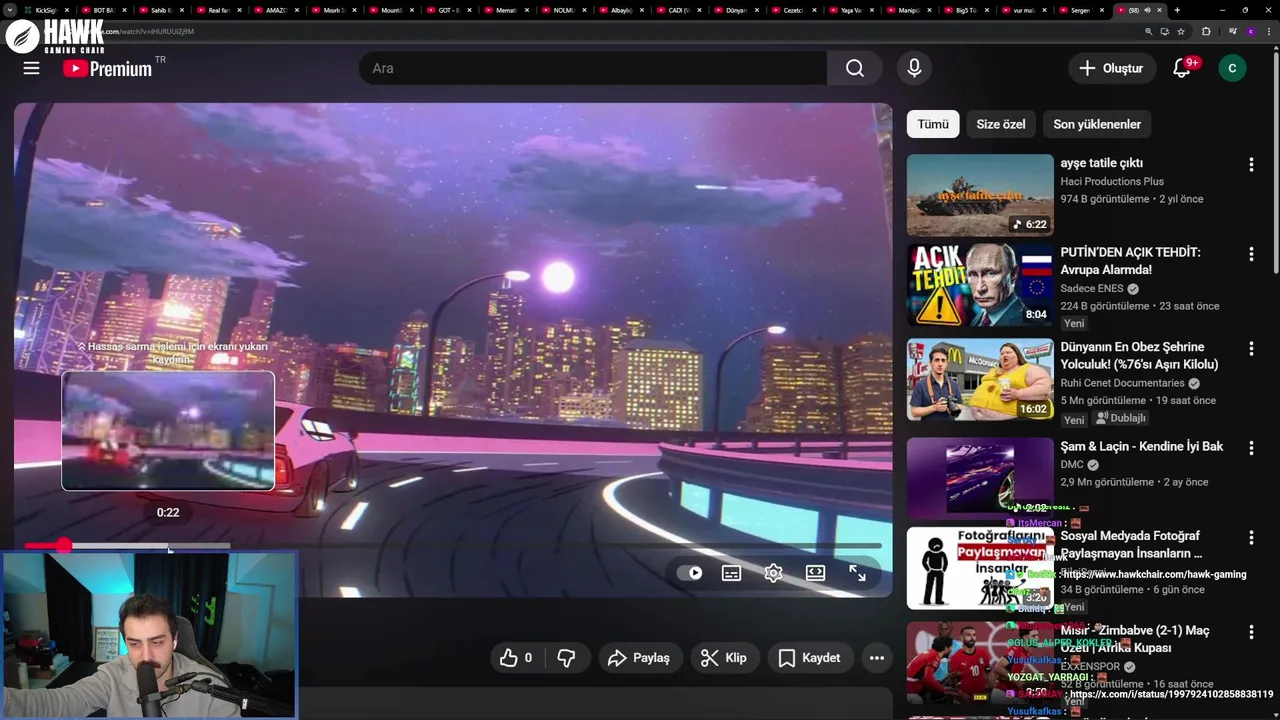This screenshot has width=1280, height=720.
Task: Select the Son yüklenenler filter chip
Action: 1097,124
